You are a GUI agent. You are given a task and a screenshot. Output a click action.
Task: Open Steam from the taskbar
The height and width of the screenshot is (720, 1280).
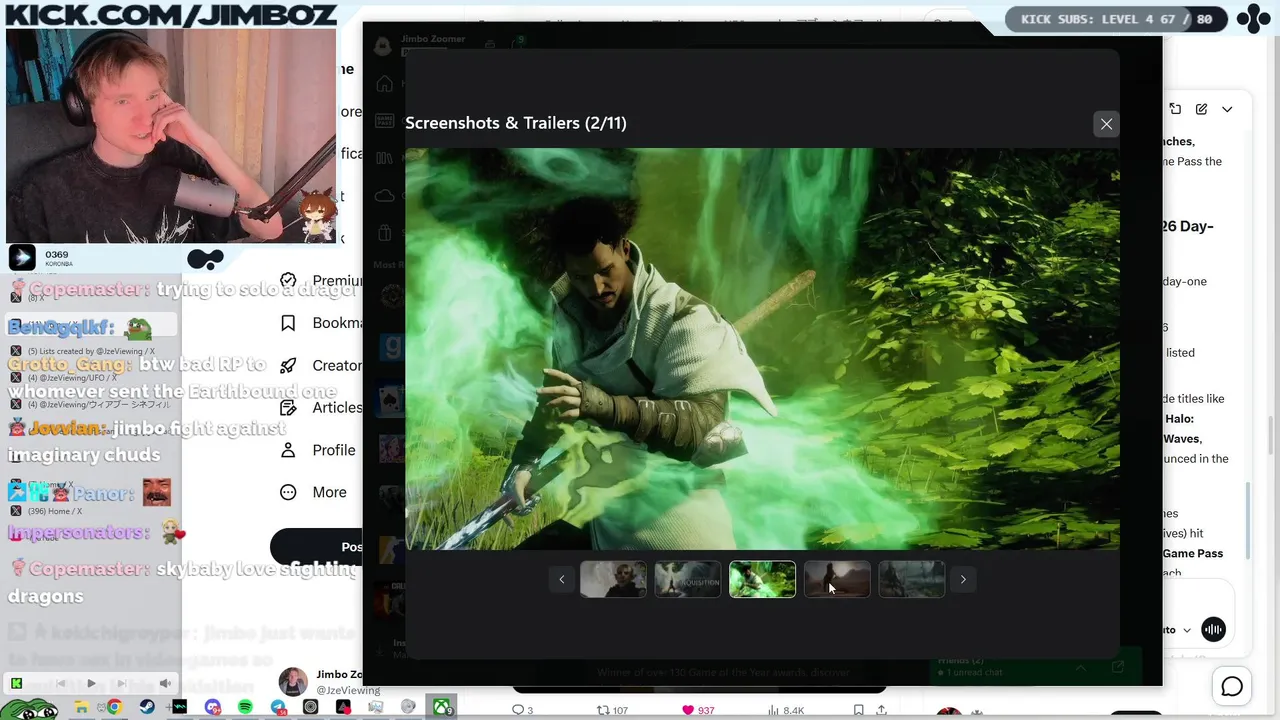click(x=147, y=707)
